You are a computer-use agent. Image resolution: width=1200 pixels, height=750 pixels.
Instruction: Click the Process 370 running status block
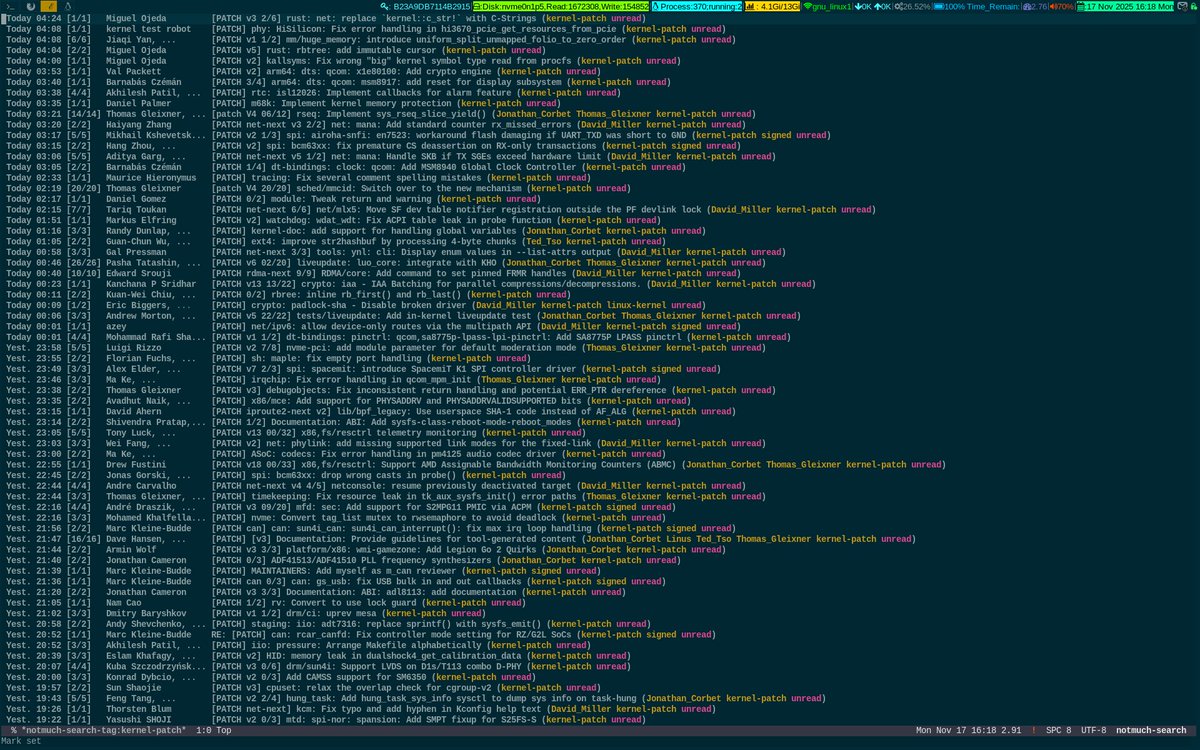coord(698,6)
